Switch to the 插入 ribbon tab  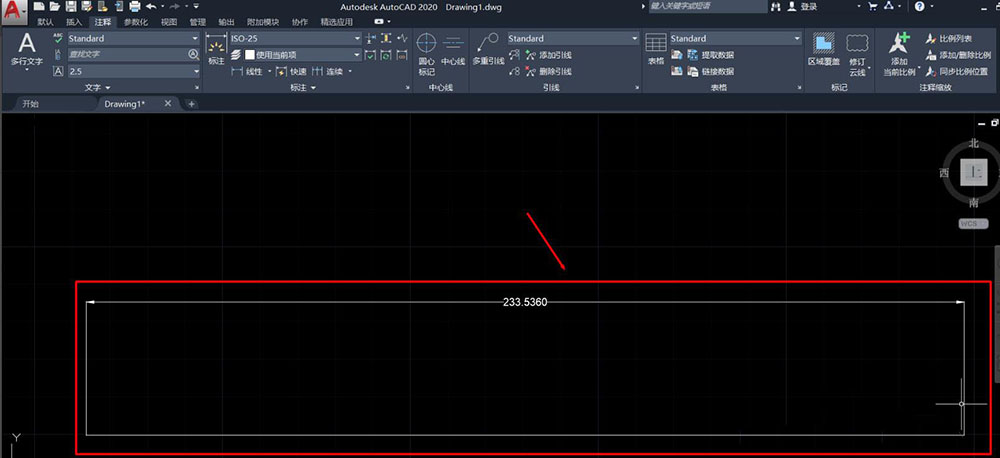click(74, 21)
